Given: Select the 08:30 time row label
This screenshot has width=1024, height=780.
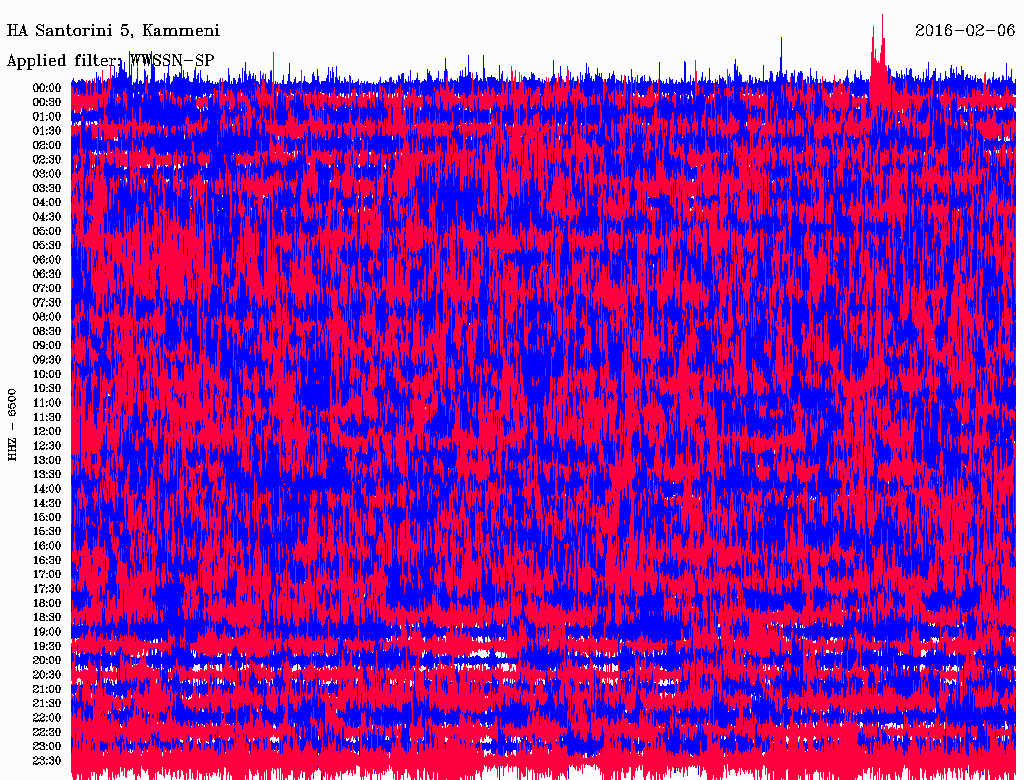Looking at the screenshot, I should point(46,331).
